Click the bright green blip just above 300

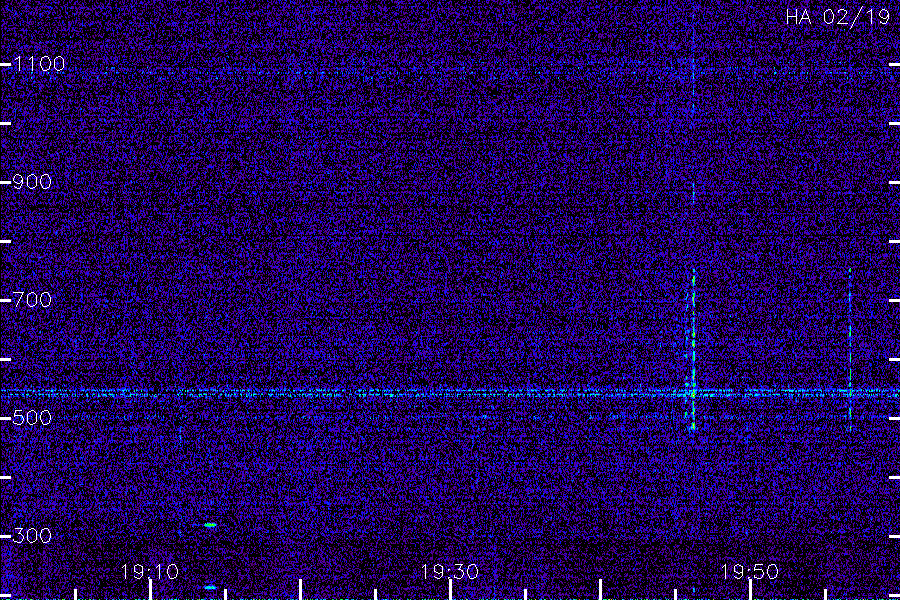click(210, 525)
